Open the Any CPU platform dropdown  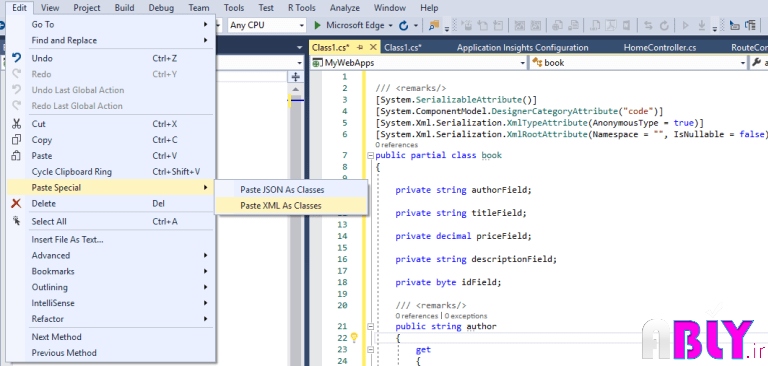click(x=266, y=25)
